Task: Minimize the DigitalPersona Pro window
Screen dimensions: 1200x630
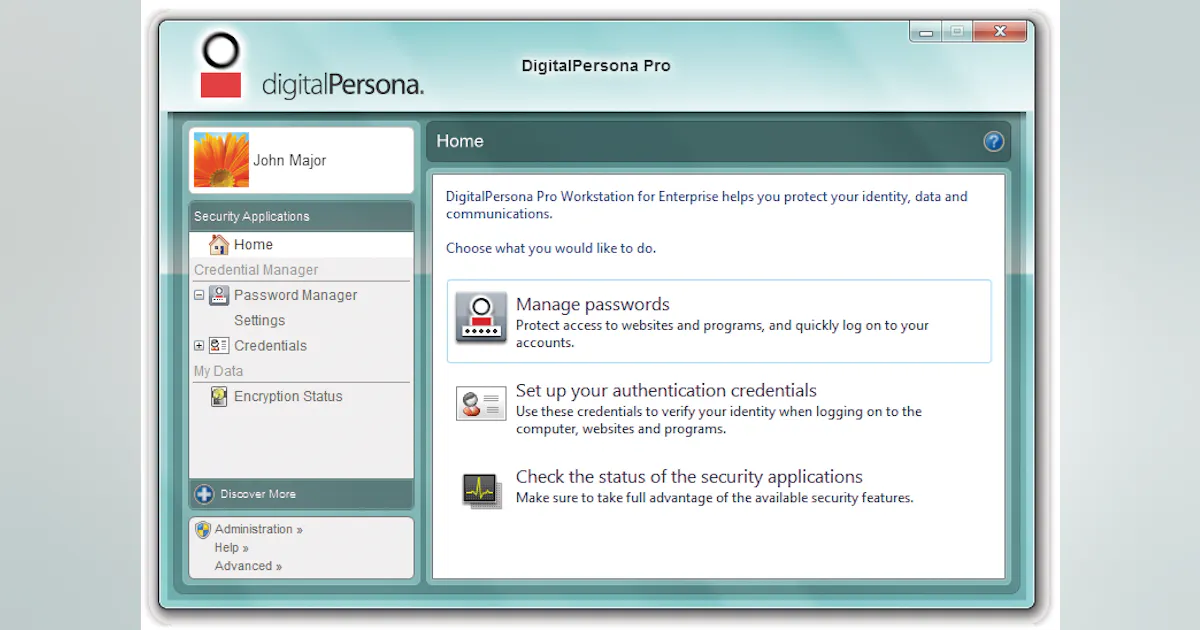Action: pyautogui.click(x=926, y=32)
